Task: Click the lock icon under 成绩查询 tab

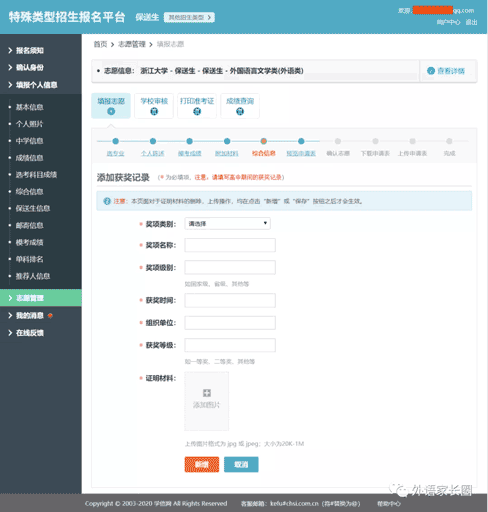Action: tap(240, 111)
